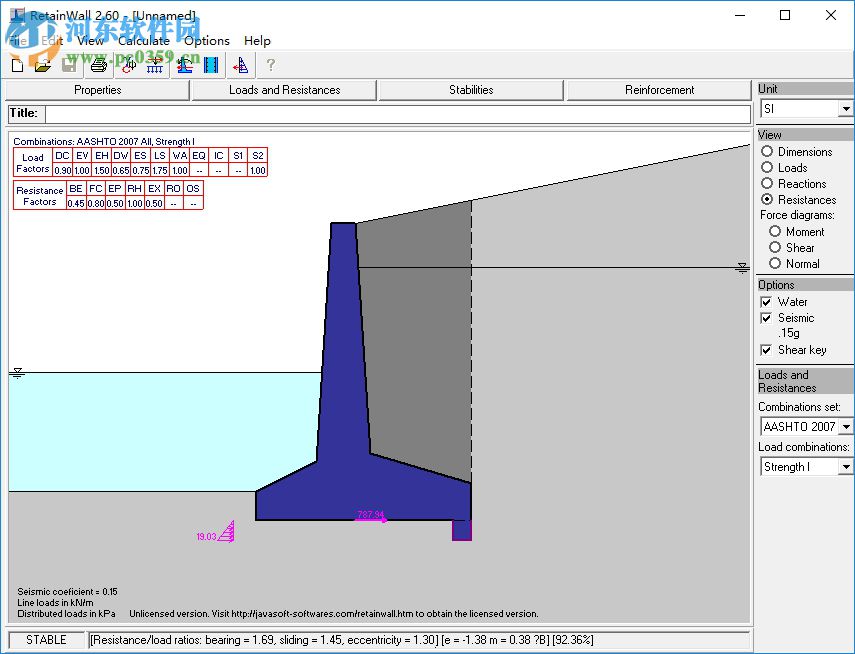
Task: Uncheck the Seismic option
Action: pyautogui.click(x=768, y=318)
